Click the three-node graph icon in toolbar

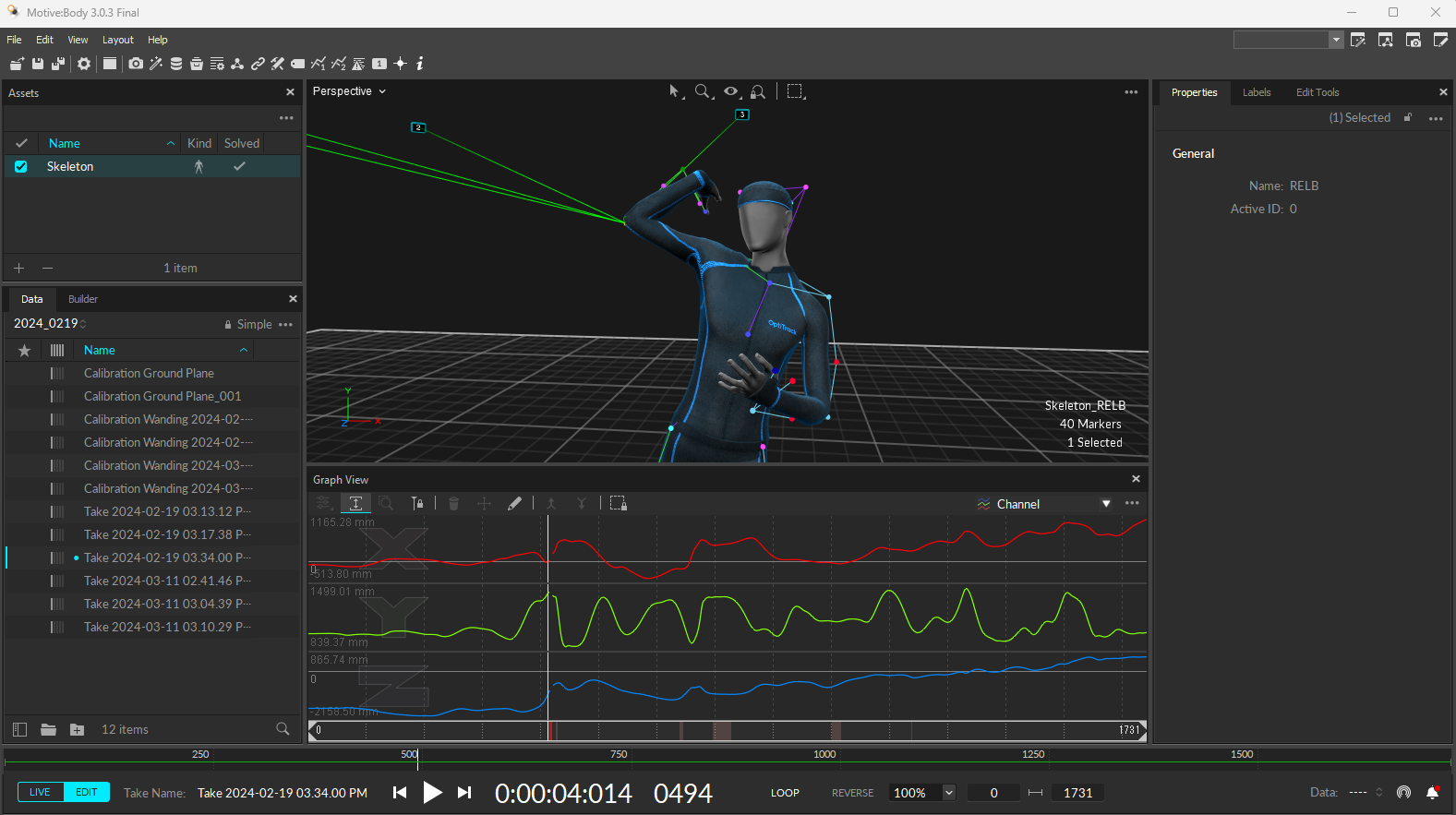pos(237,64)
